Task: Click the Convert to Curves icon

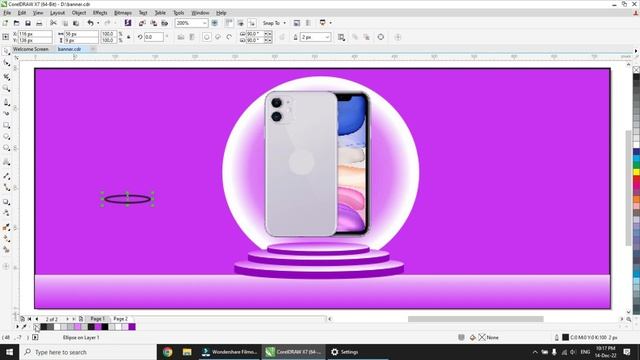Action: [x=380, y=37]
